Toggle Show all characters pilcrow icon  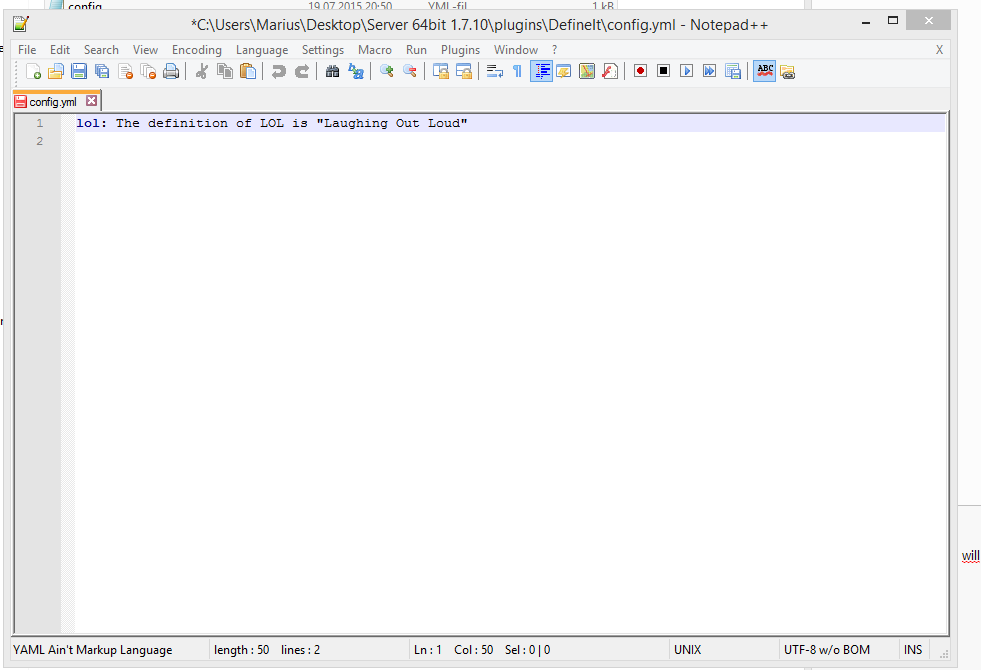tap(517, 71)
